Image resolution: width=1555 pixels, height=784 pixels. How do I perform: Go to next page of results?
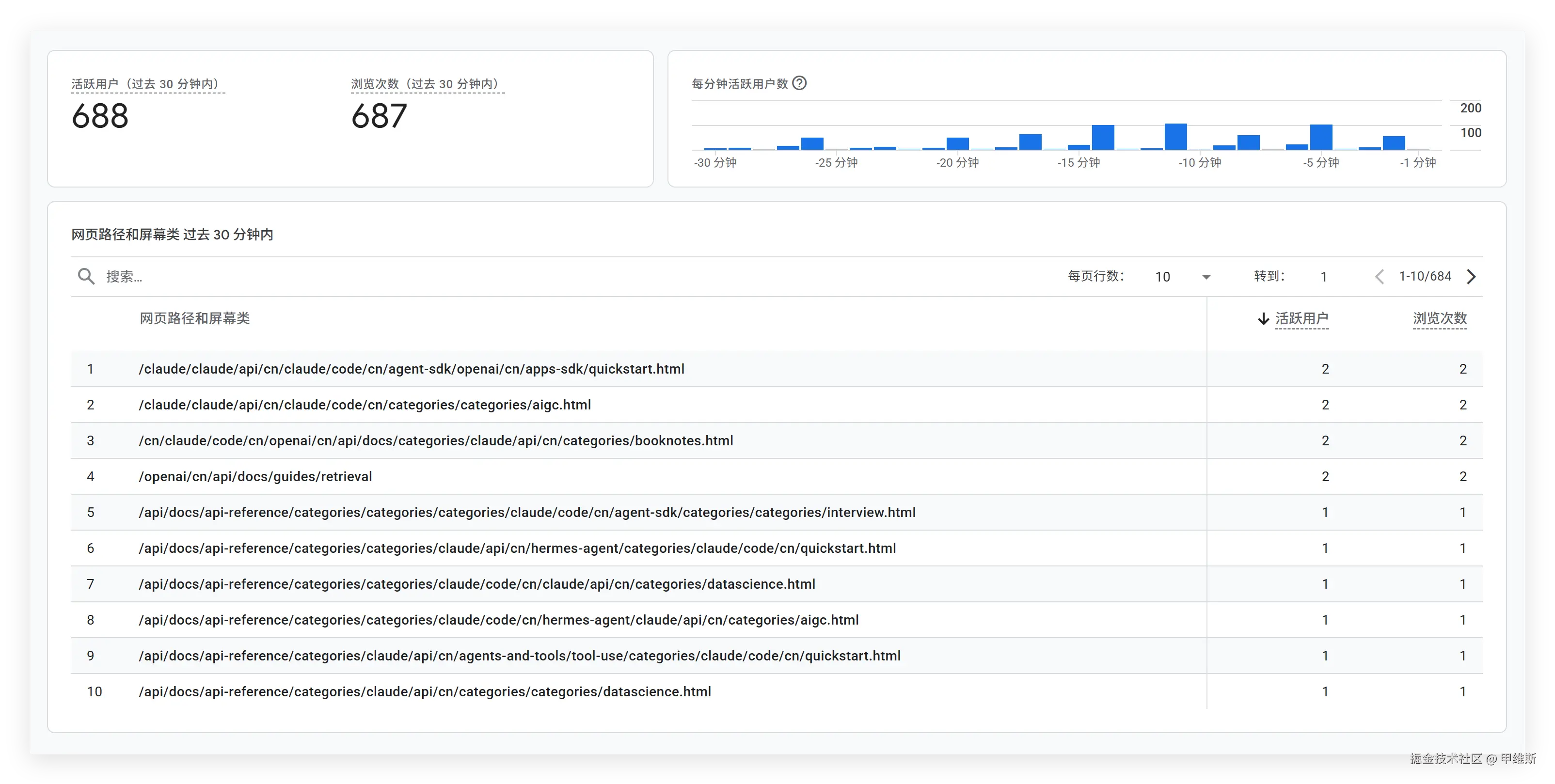point(1471,276)
